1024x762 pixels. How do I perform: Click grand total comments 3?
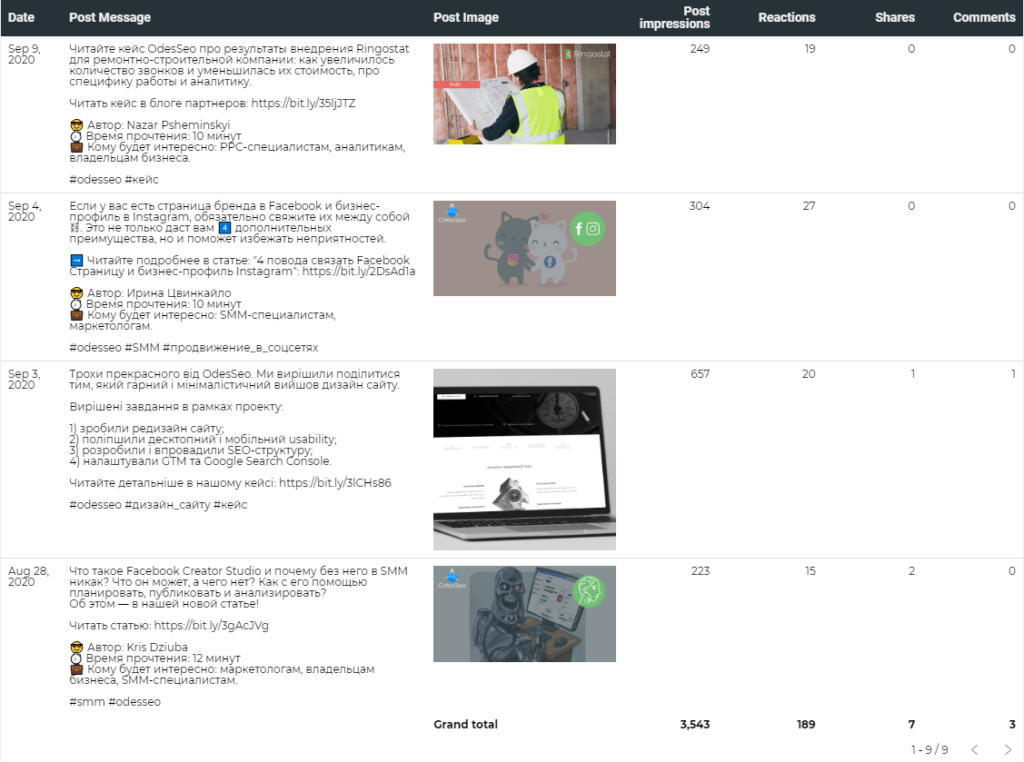1012,724
